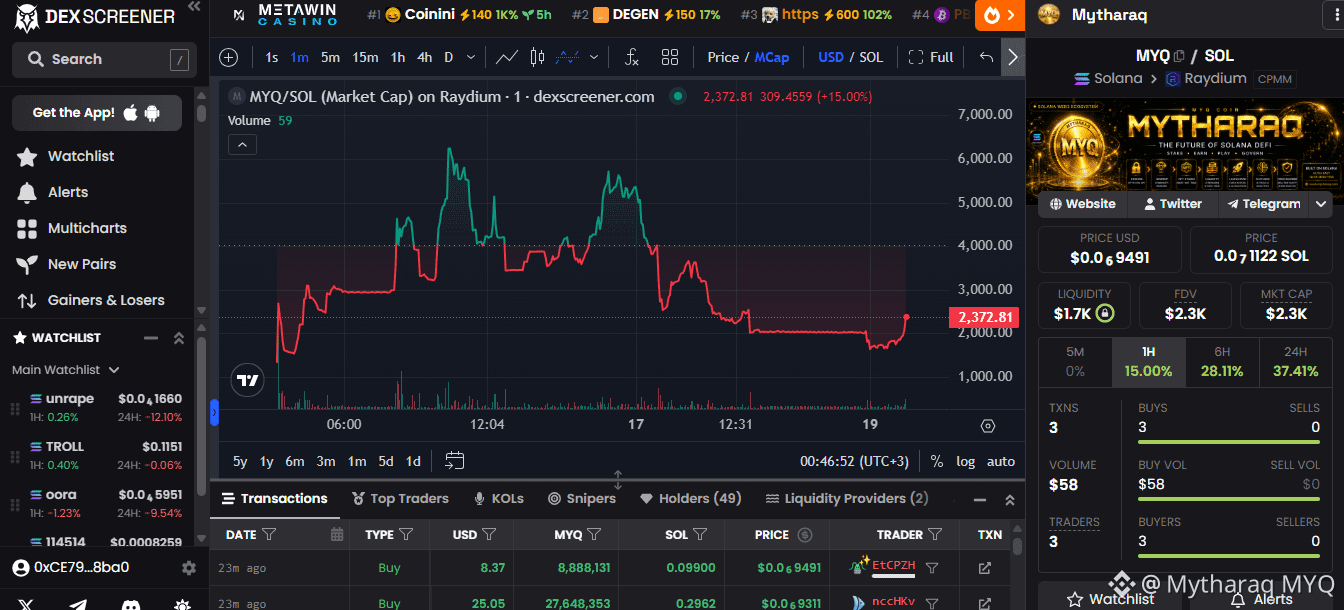
Task: Switch to the KOLs tab
Action: [499, 498]
